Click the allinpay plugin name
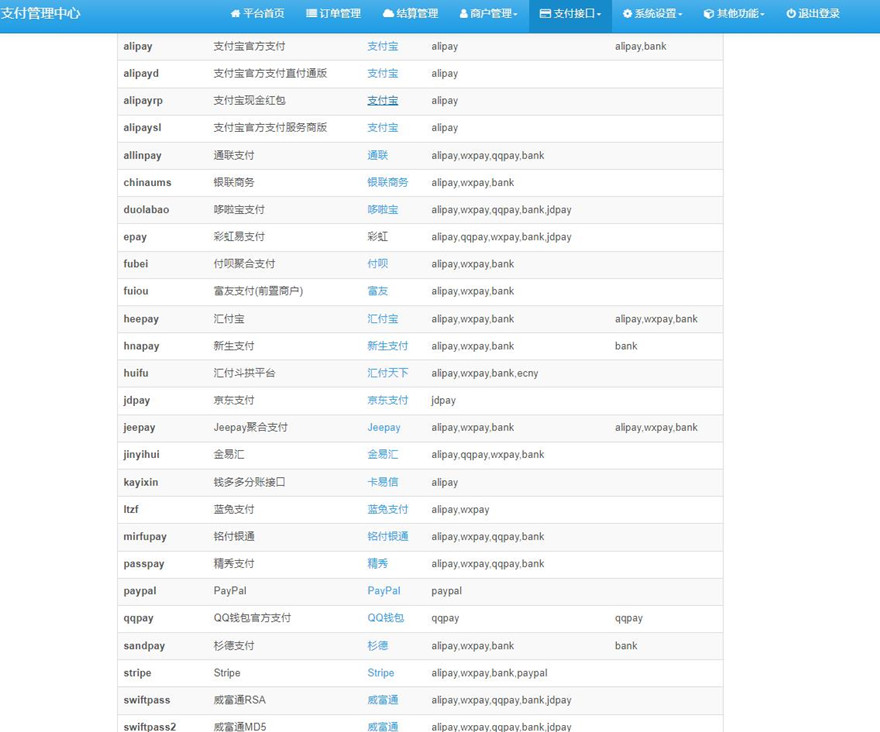 [x=143, y=155]
